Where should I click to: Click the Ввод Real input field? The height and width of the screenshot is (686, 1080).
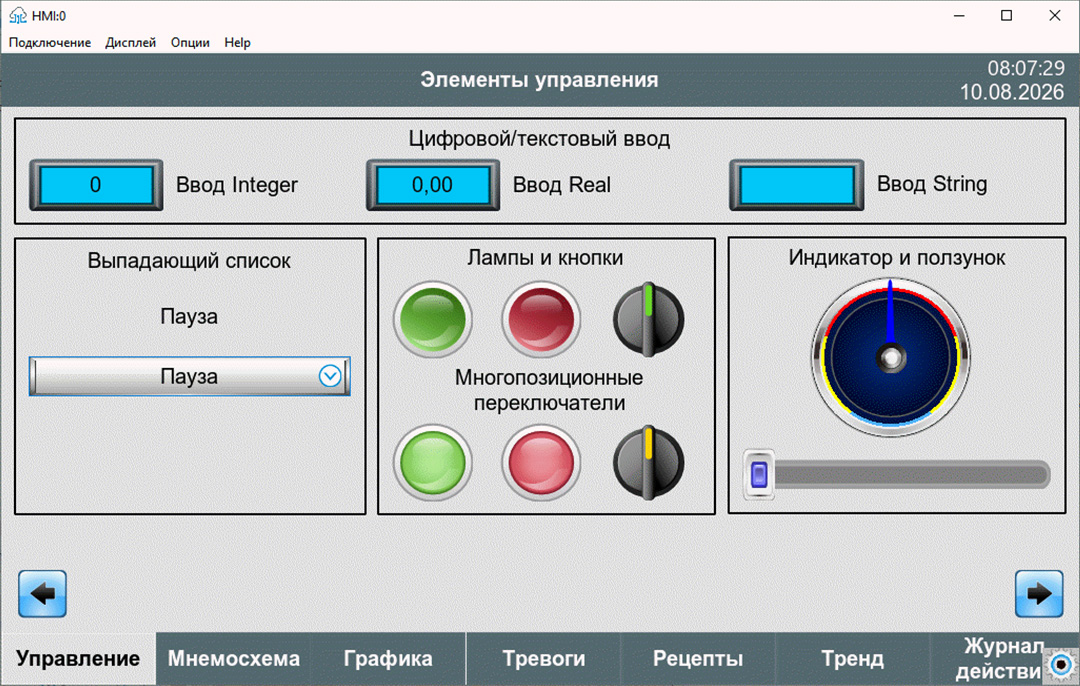[433, 185]
